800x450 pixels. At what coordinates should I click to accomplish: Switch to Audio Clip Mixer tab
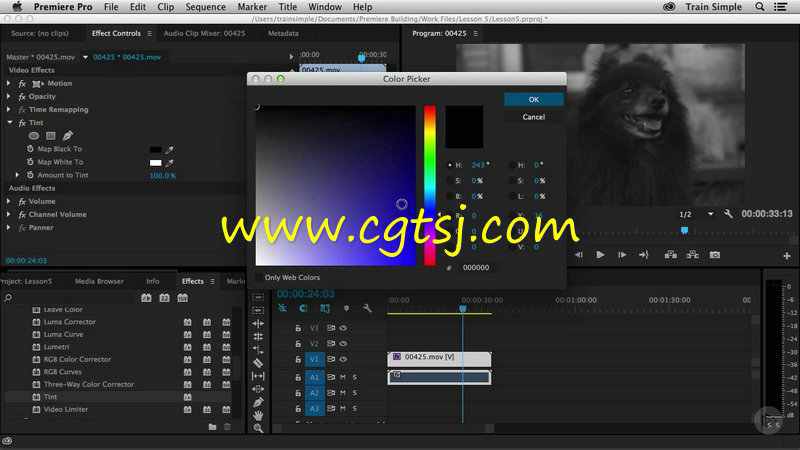[204, 33]
